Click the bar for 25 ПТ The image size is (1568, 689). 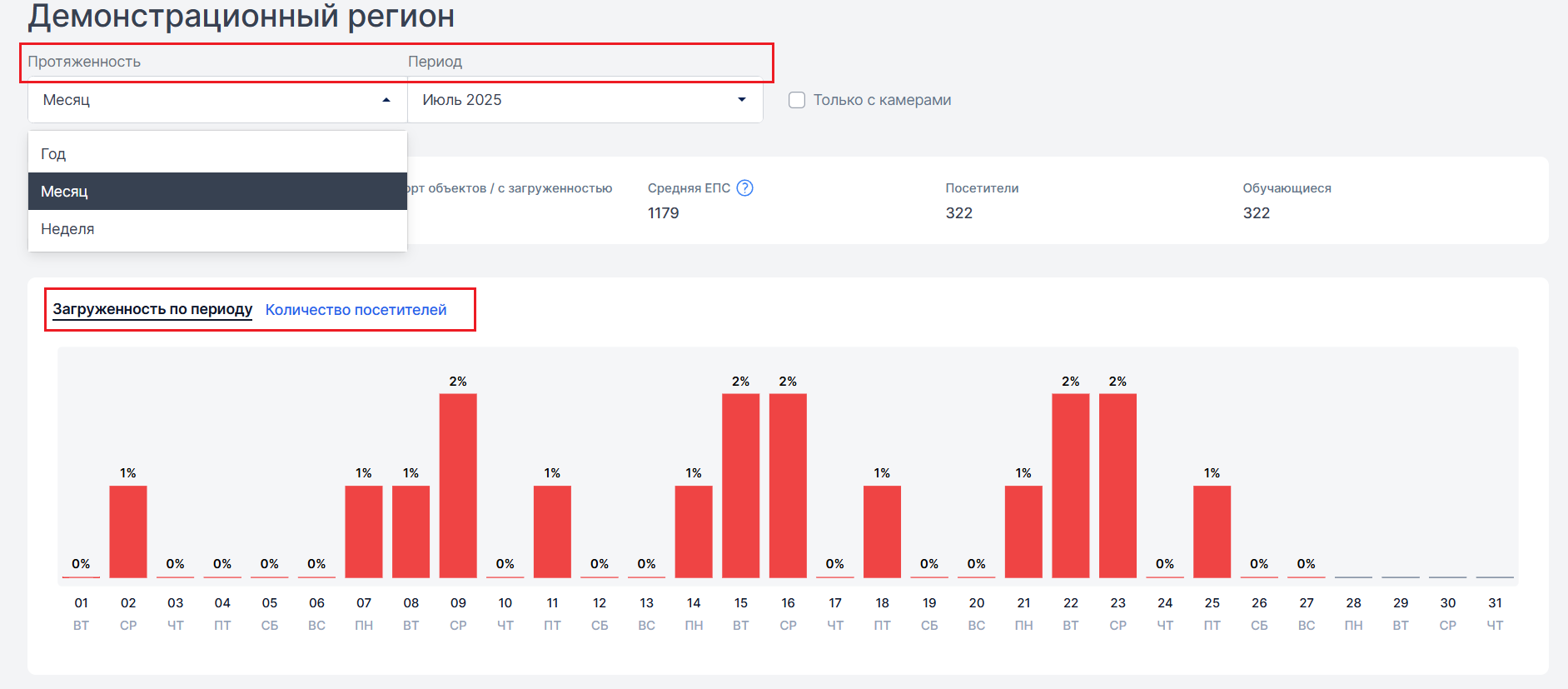(1212, 532)
